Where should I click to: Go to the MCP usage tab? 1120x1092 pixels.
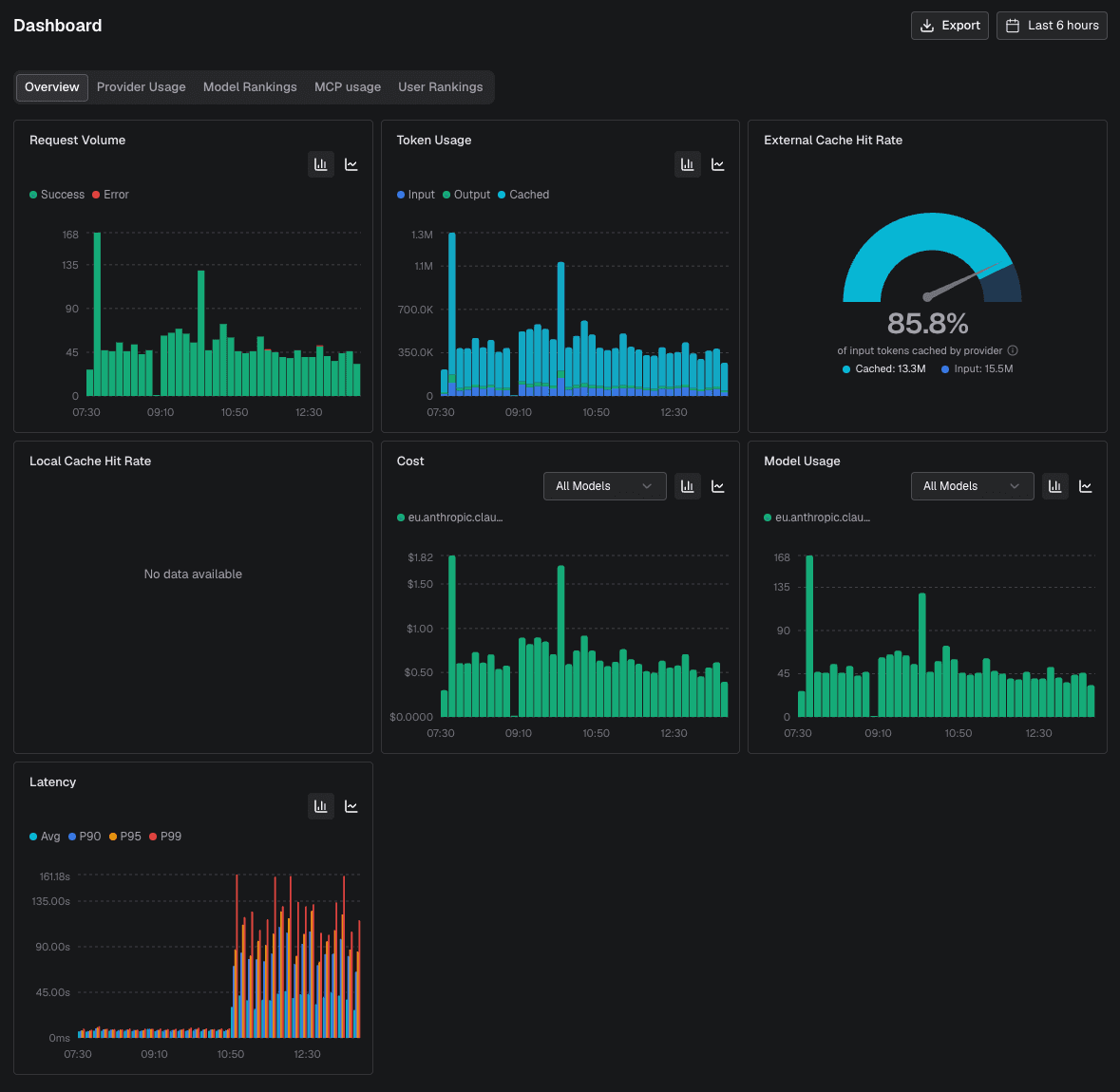pyautogui.click(x=348, y=87)
